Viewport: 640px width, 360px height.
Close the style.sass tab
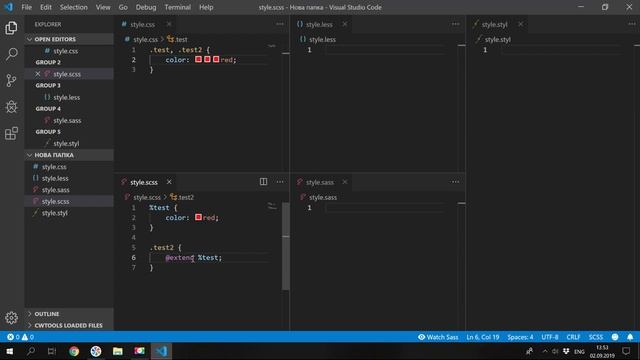coord(345,182)
